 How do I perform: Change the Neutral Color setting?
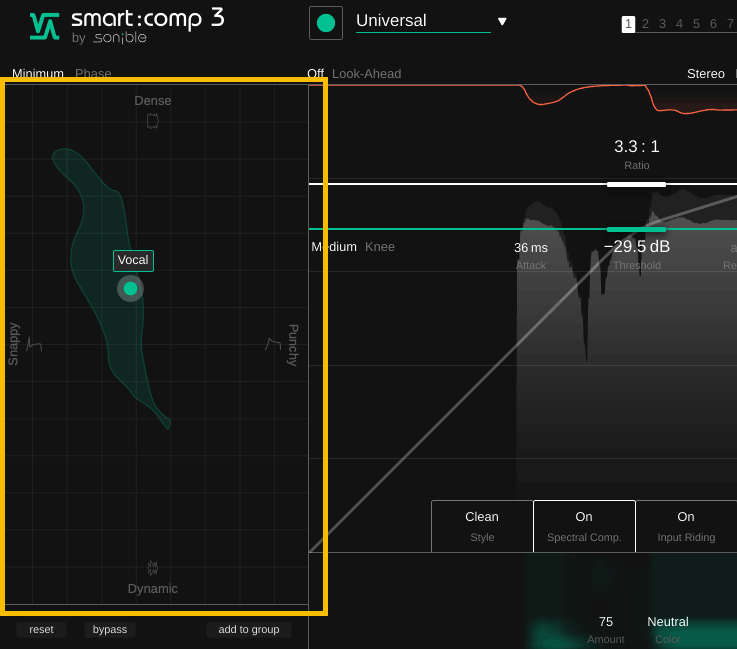667,622
